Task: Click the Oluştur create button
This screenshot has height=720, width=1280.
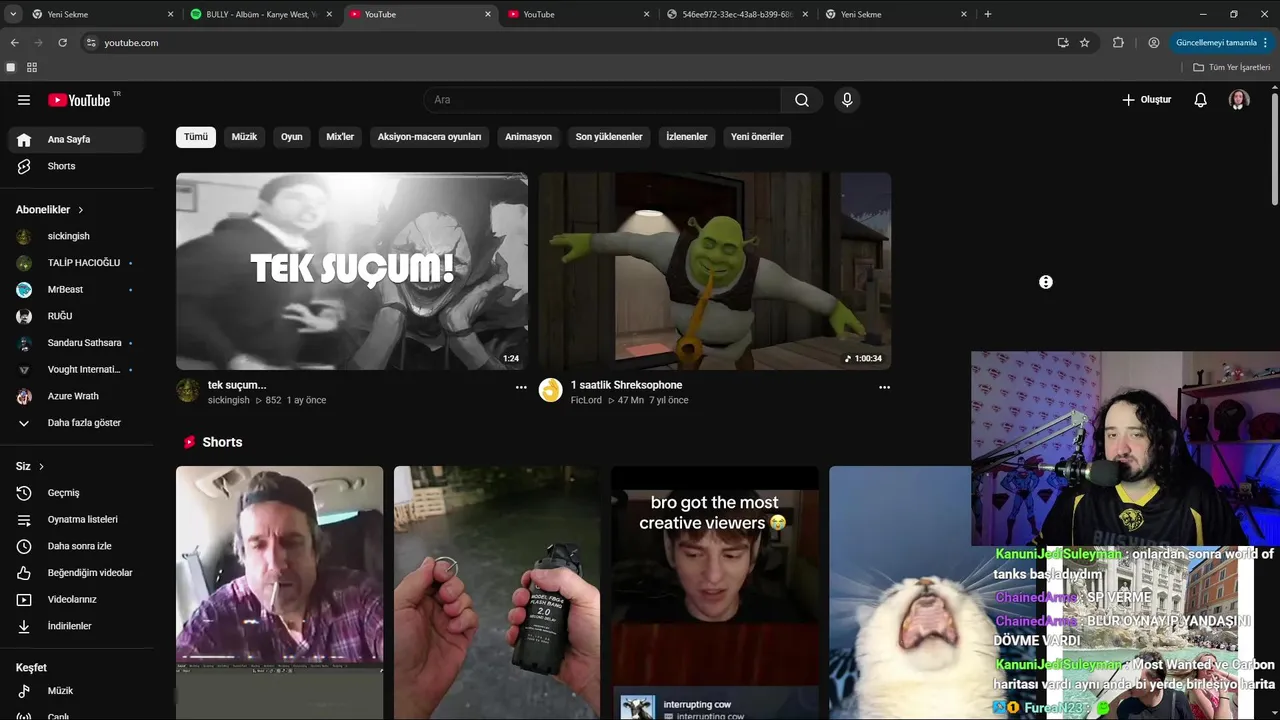Action: 1146,100
